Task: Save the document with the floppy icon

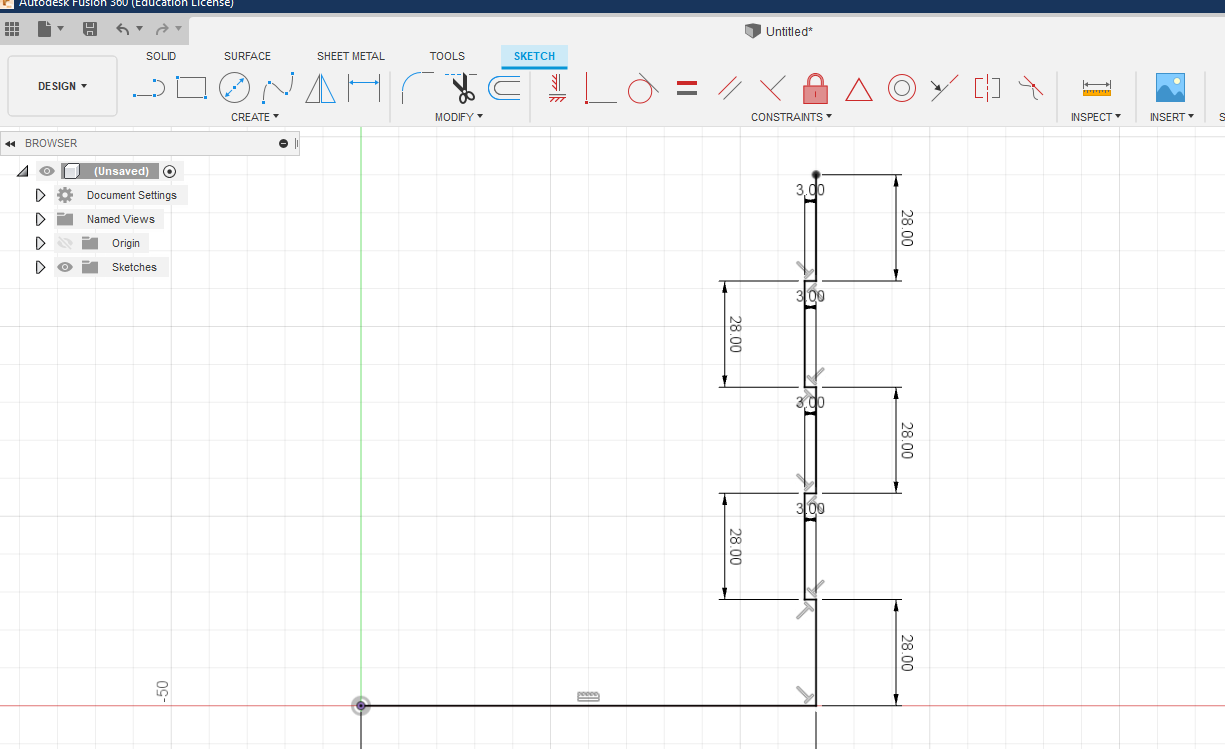Action: (x=90, y=29)
